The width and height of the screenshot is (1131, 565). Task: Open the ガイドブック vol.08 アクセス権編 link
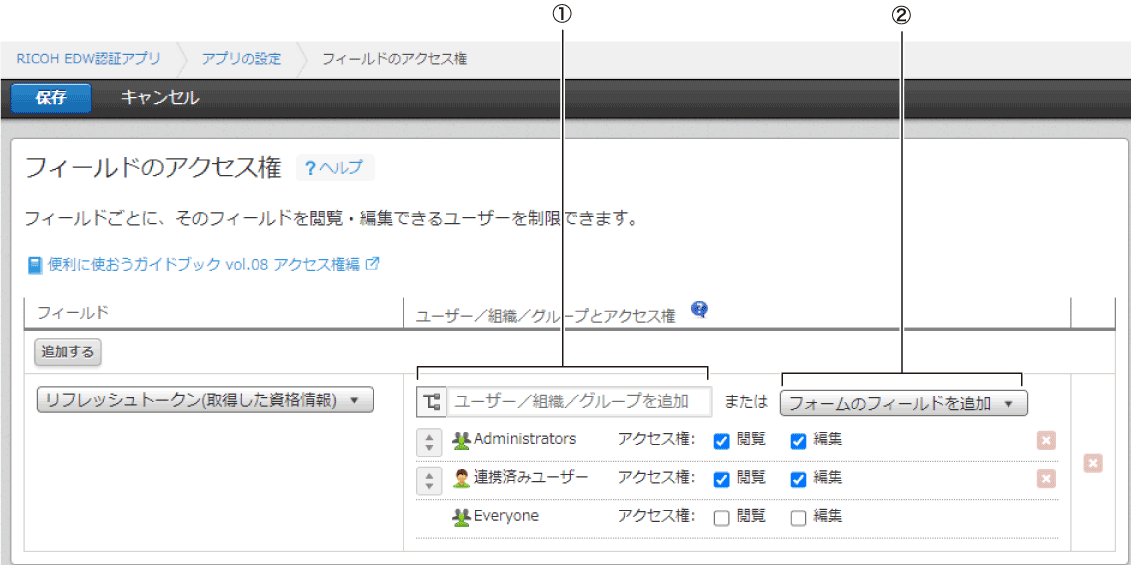(x=203, y=265)
